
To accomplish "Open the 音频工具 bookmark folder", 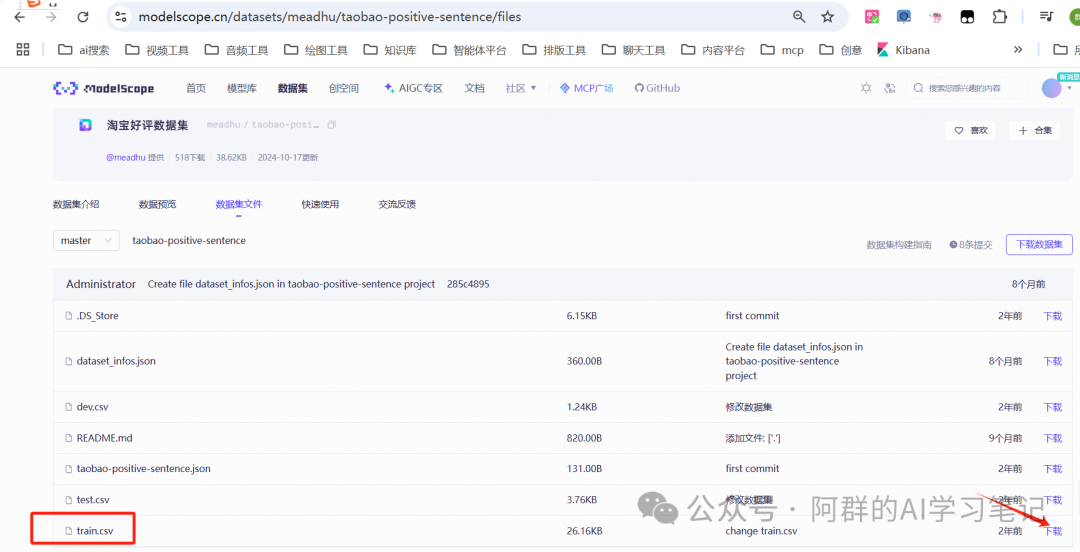I will point(236,50).
